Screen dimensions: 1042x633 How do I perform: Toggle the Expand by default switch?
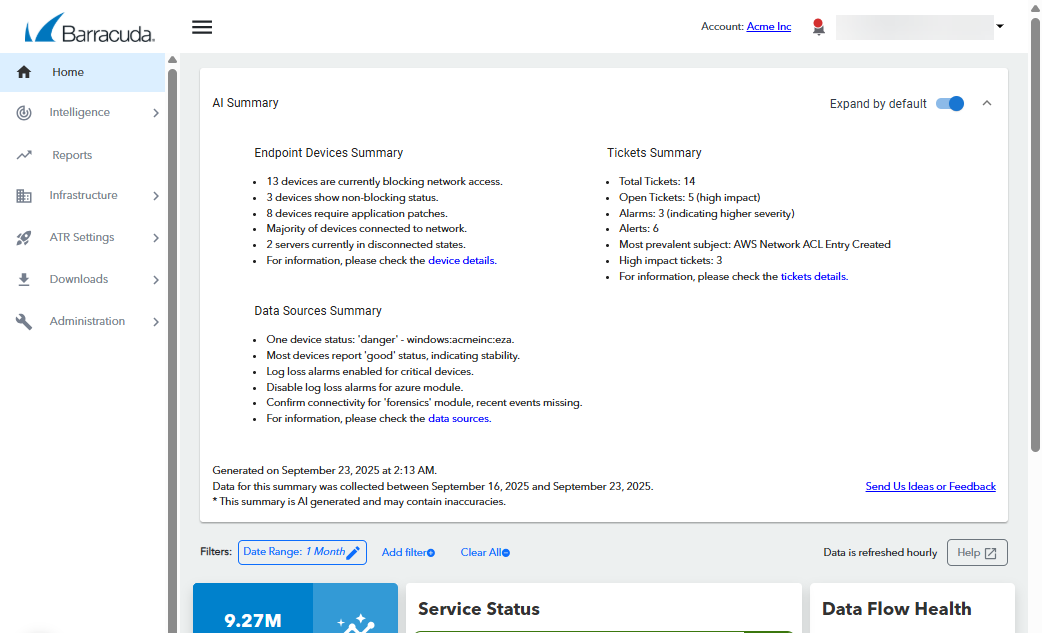coord(950,103)
